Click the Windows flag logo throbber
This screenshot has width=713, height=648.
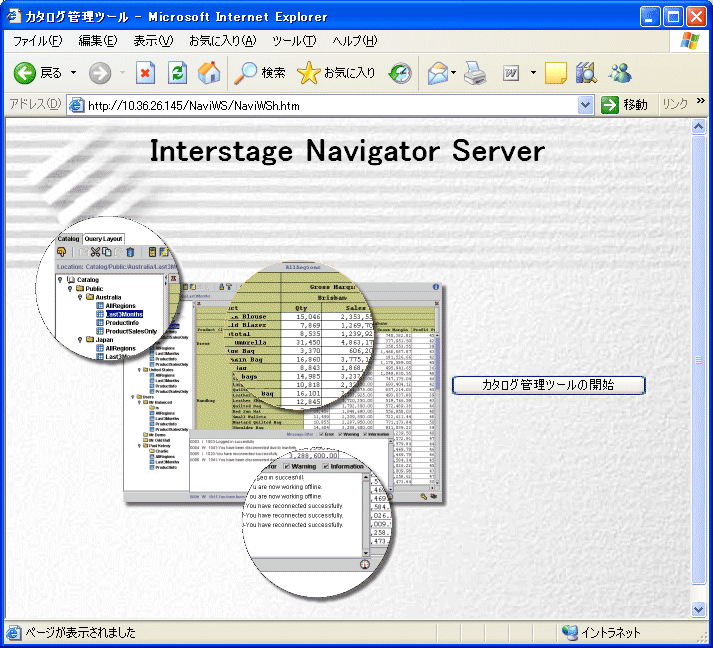[x=690, y=41]
